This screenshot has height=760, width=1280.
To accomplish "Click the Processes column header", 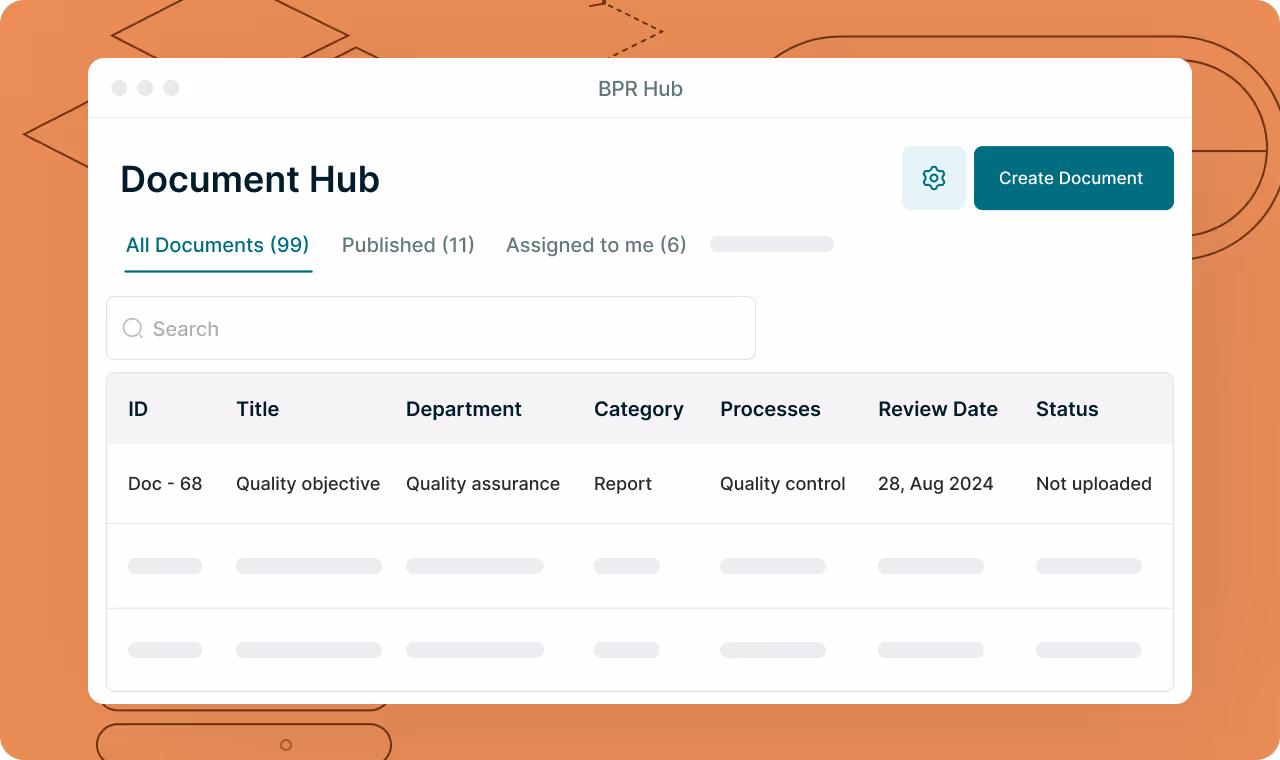I will coord(770,409).
